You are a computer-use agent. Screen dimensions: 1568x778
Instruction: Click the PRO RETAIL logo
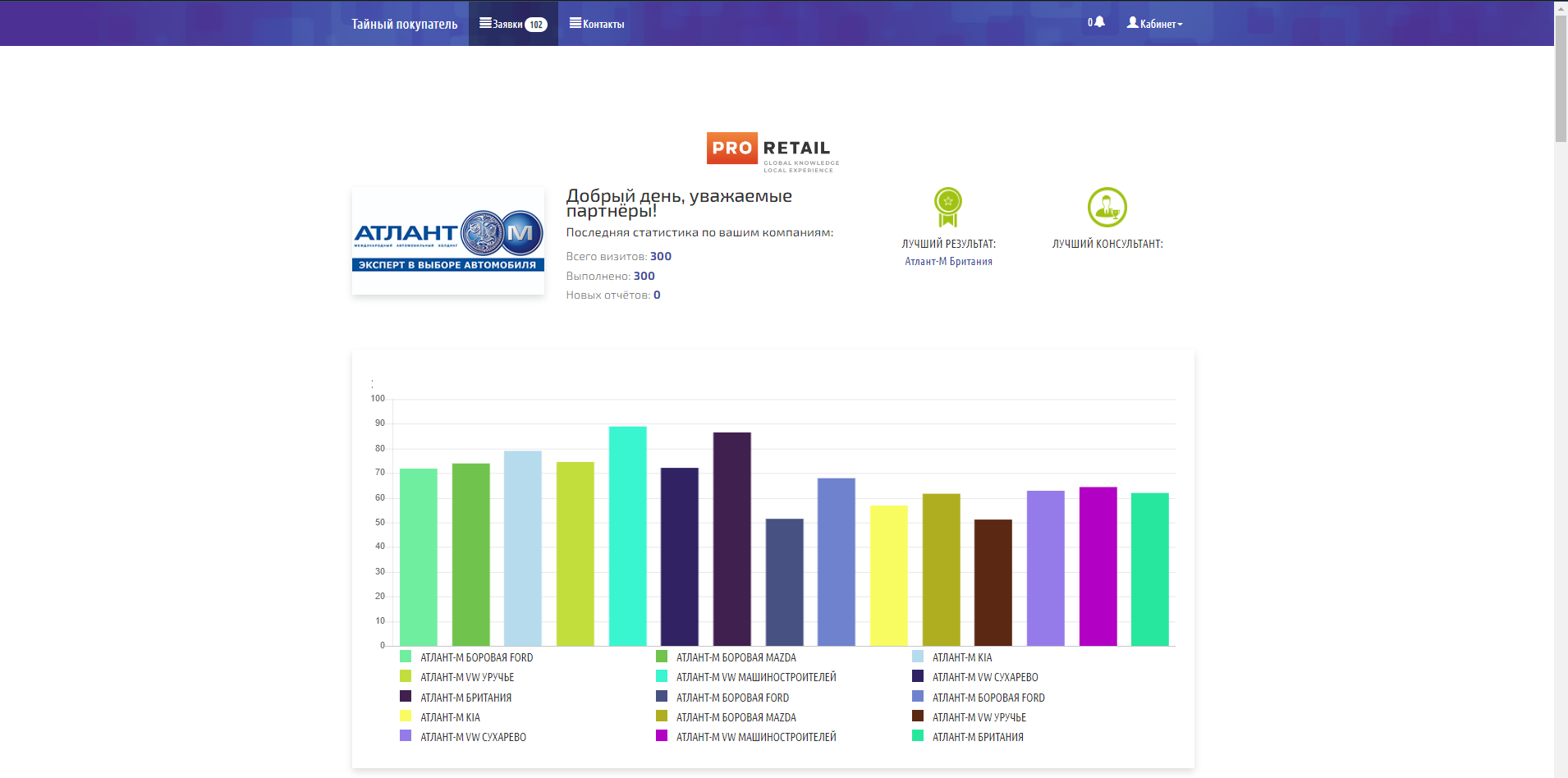coord(773,151)
